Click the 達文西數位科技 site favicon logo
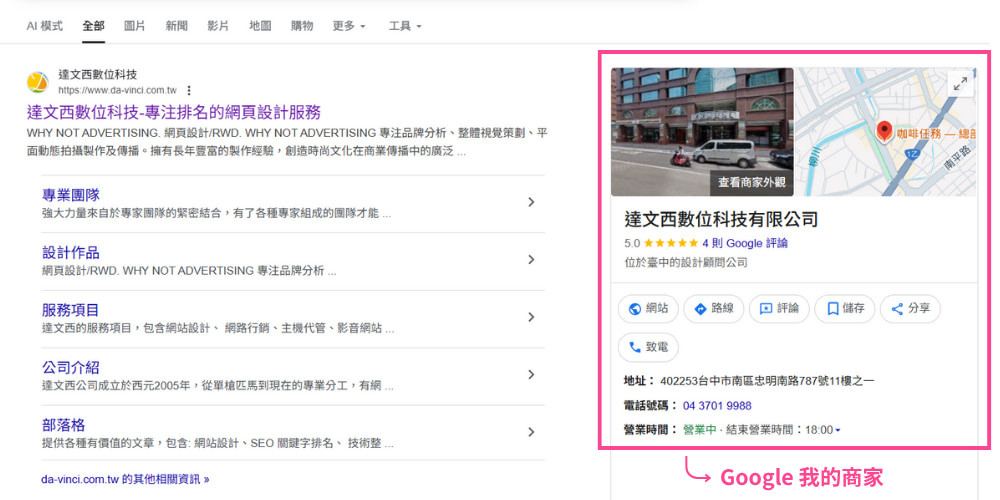The width and height of the screenshot is (1000, 500). [x=37, y=82]
